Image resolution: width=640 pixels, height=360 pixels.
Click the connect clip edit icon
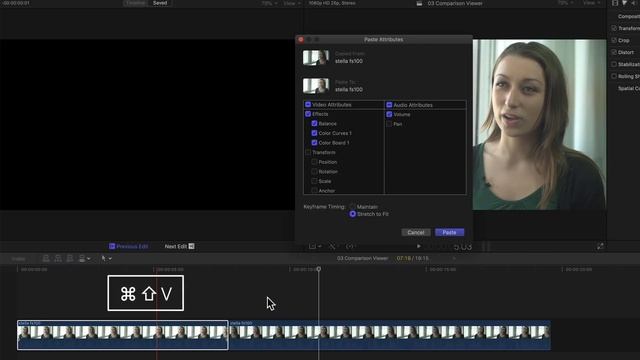pos(46,258)
